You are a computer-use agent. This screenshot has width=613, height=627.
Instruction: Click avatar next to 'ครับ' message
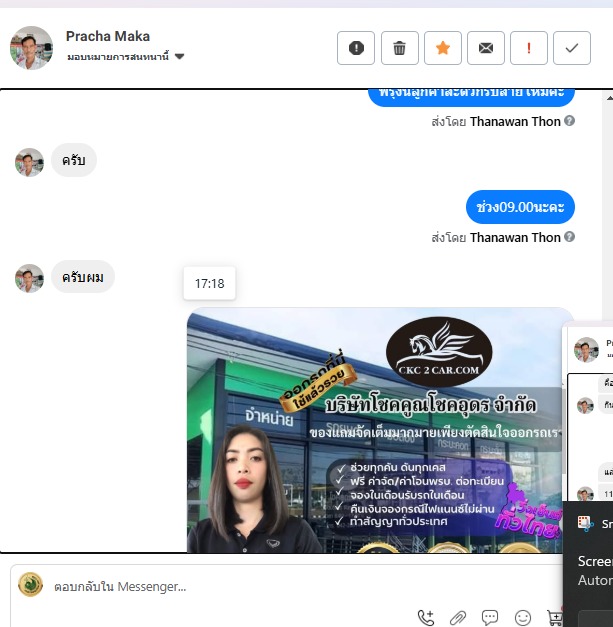(x=29, y=162)
